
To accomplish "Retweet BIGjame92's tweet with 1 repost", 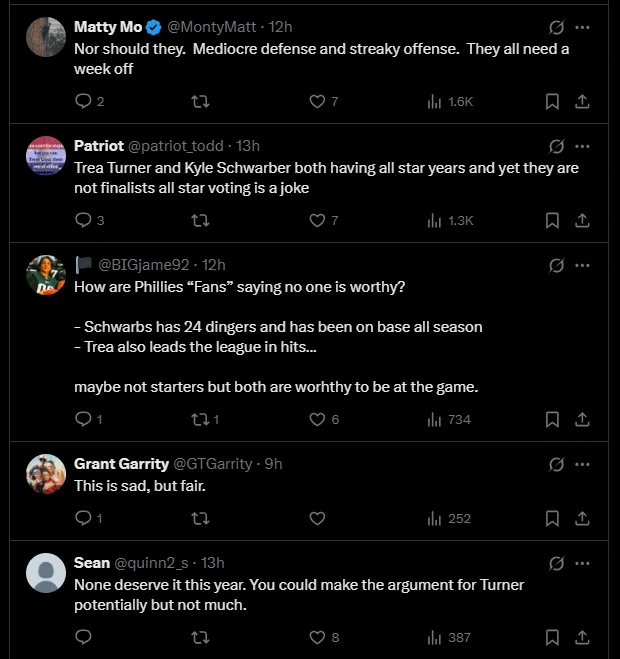I will pyautogui.click(x=201, y=419).
